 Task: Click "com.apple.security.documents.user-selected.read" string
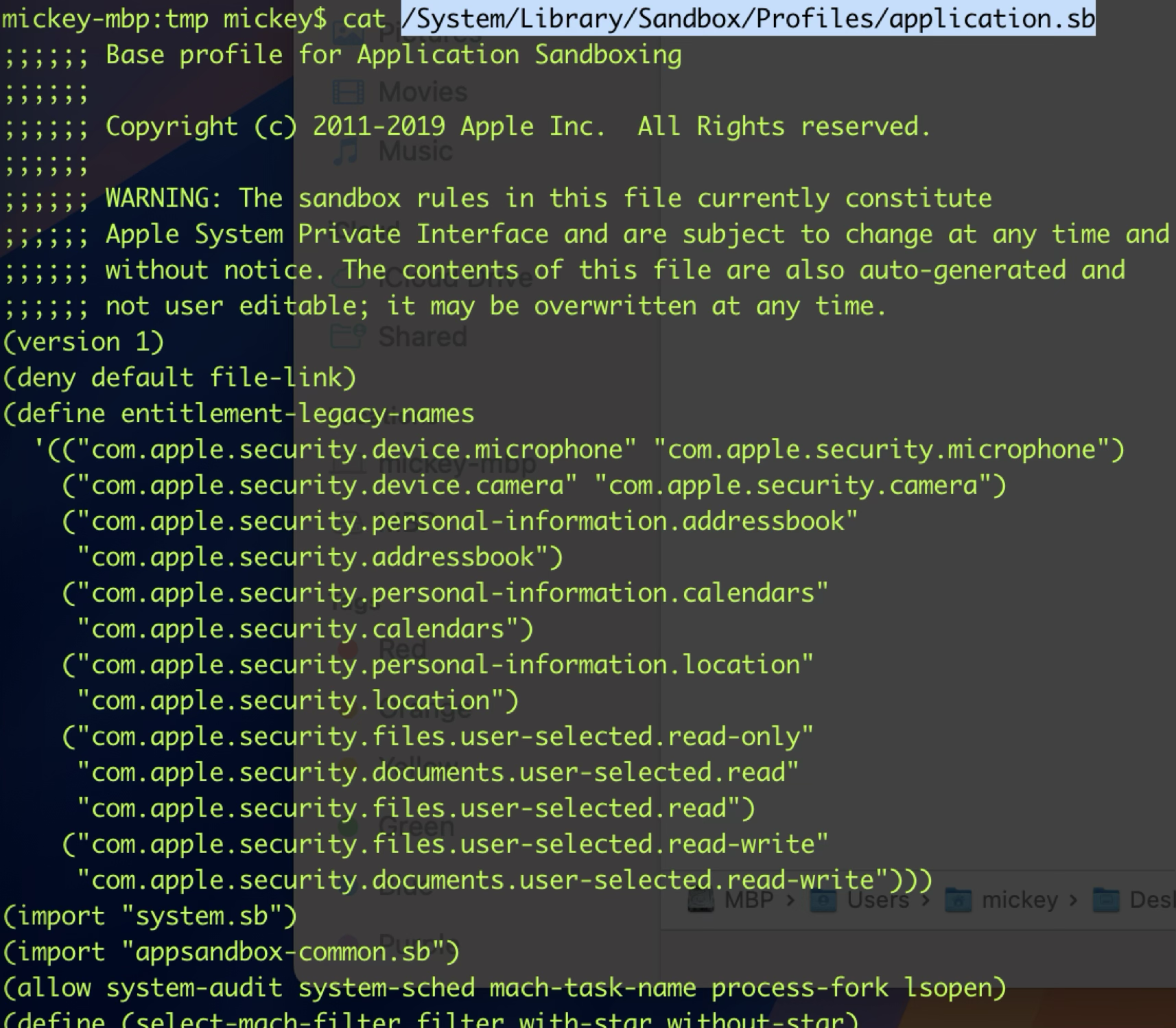coord(437,773)
